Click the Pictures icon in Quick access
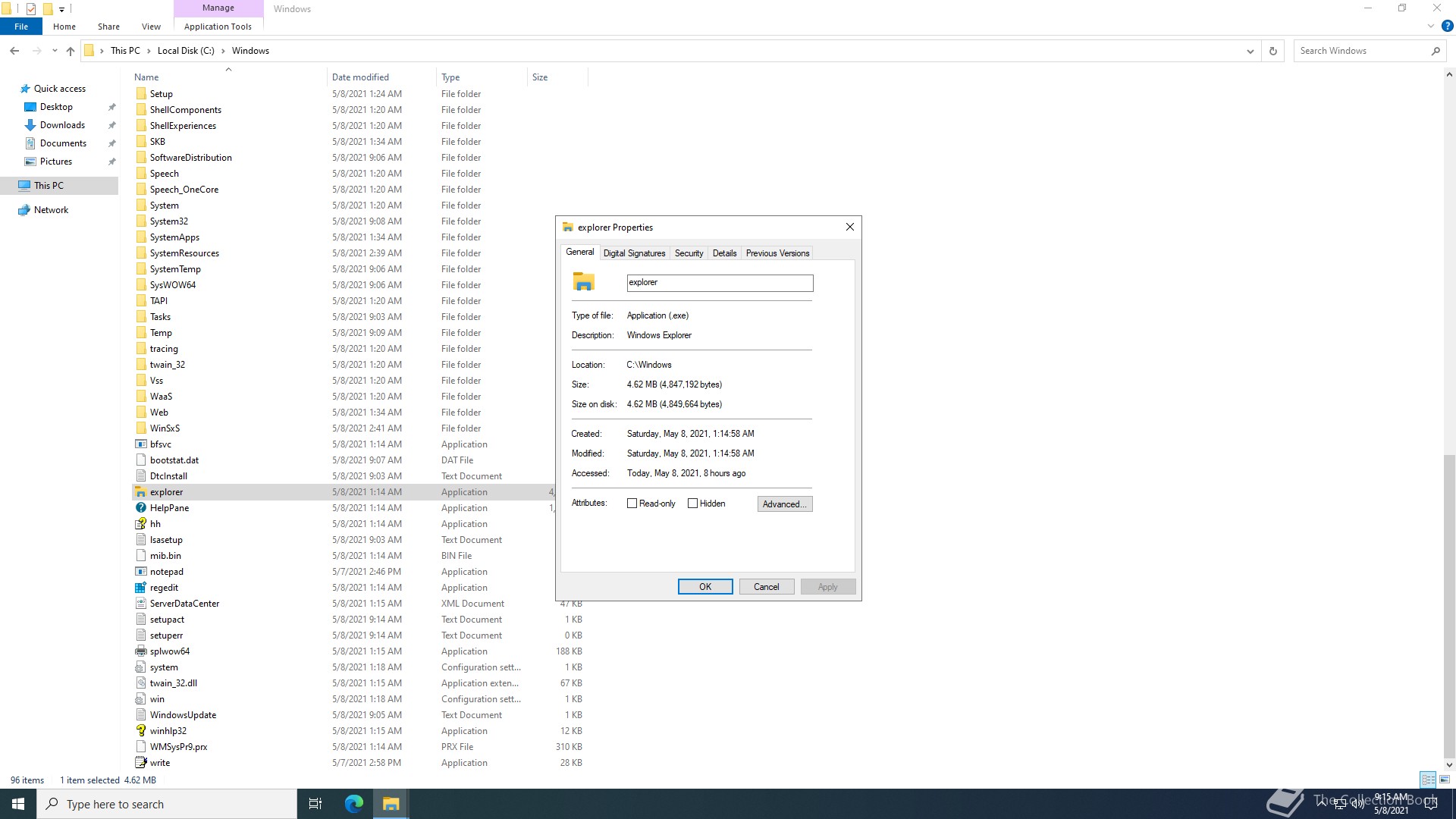1456x819 pixels. point(30,162)
